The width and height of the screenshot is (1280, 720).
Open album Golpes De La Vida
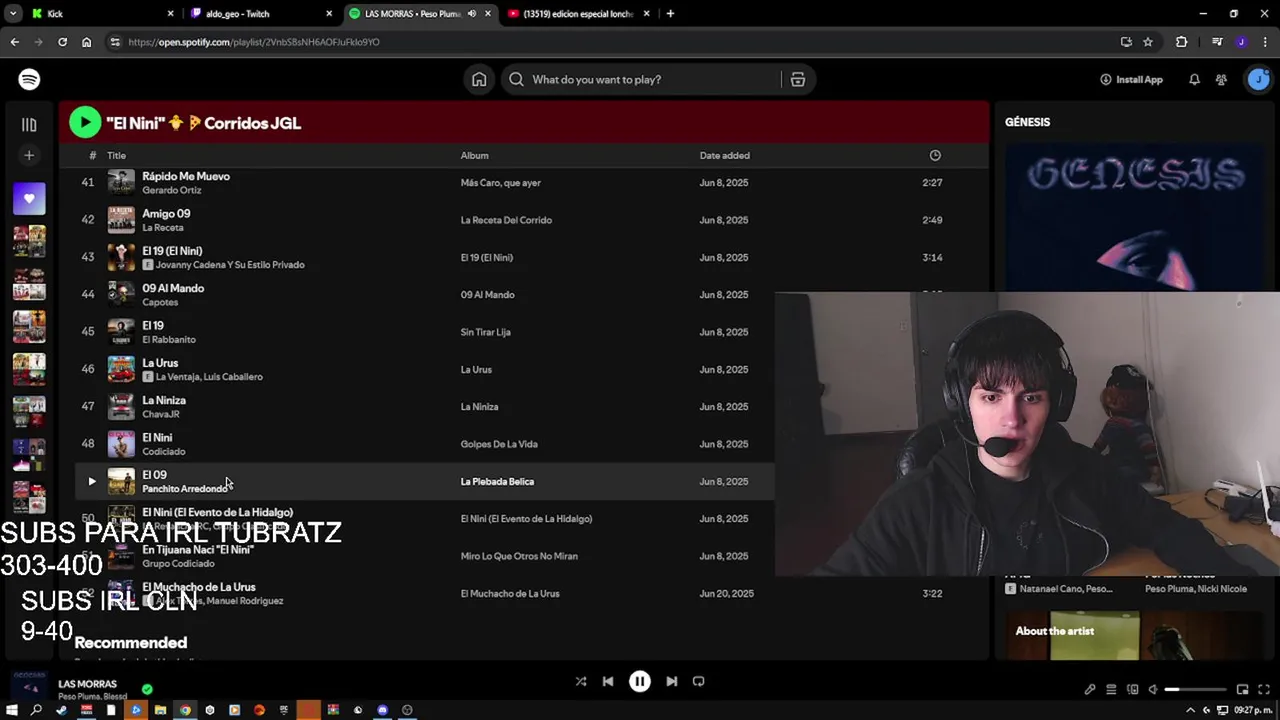click(x=499, y=444)
